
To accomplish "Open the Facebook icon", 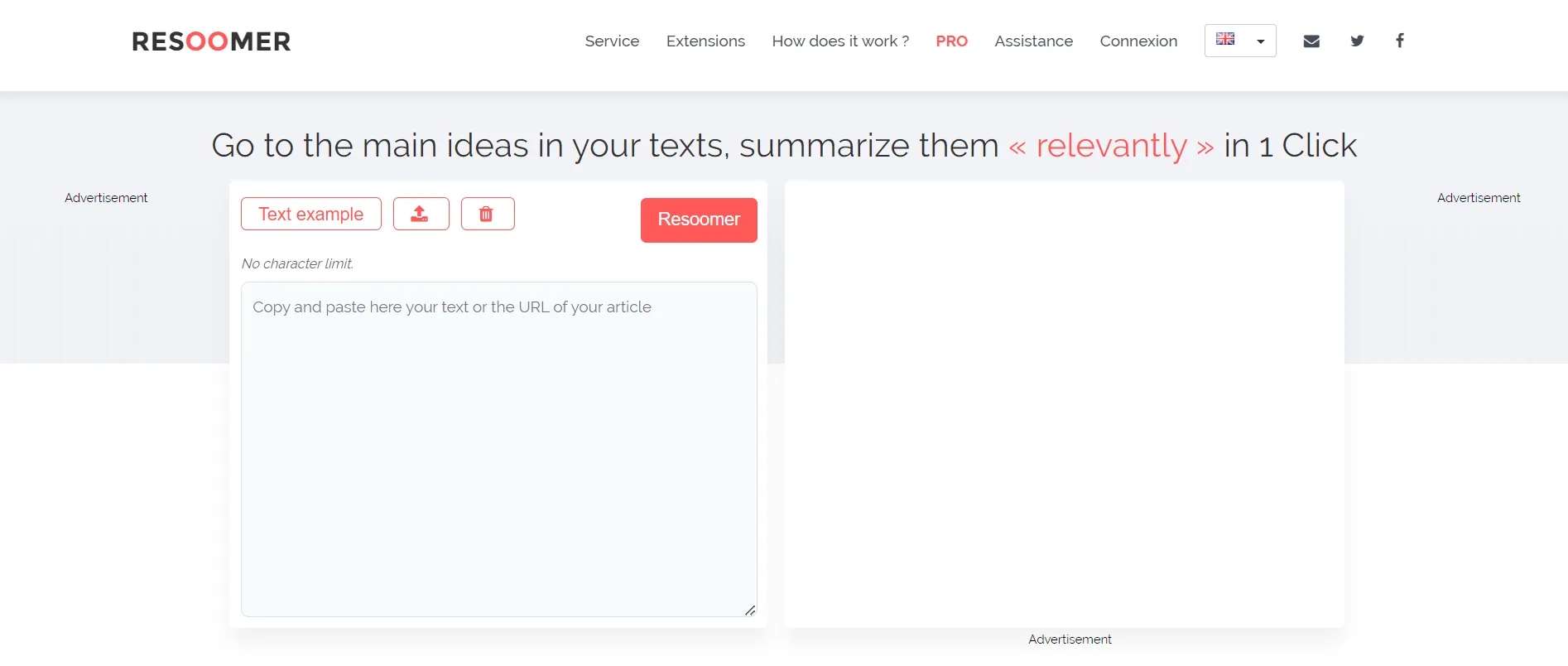I will click(x=1400, y=41).
